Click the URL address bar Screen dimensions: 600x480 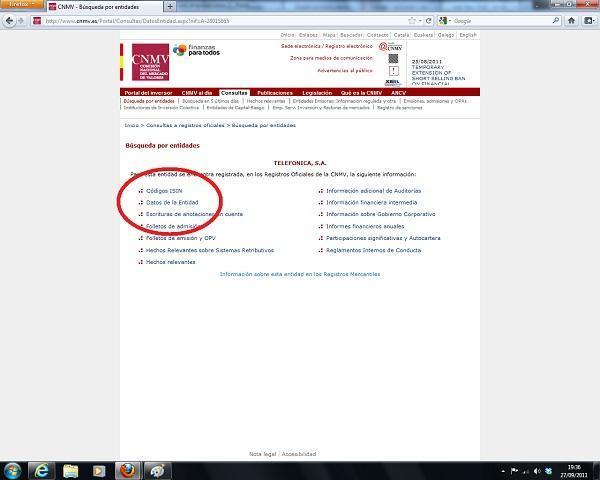coord(220,20)
